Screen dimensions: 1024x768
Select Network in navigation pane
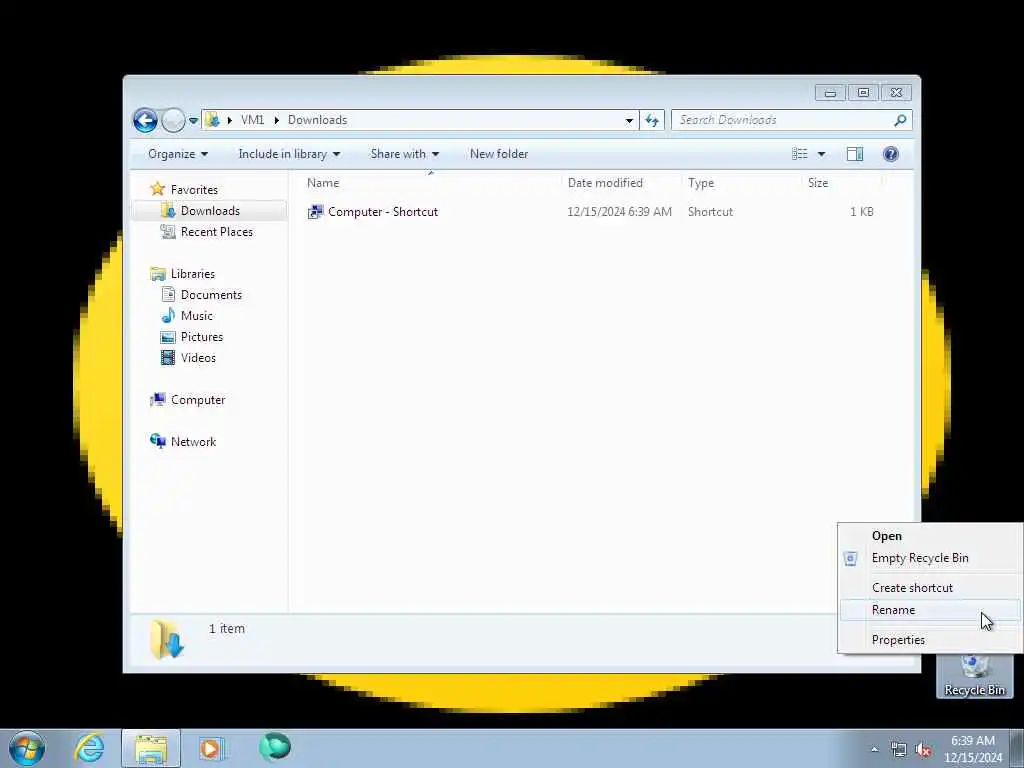click(193, 441)
